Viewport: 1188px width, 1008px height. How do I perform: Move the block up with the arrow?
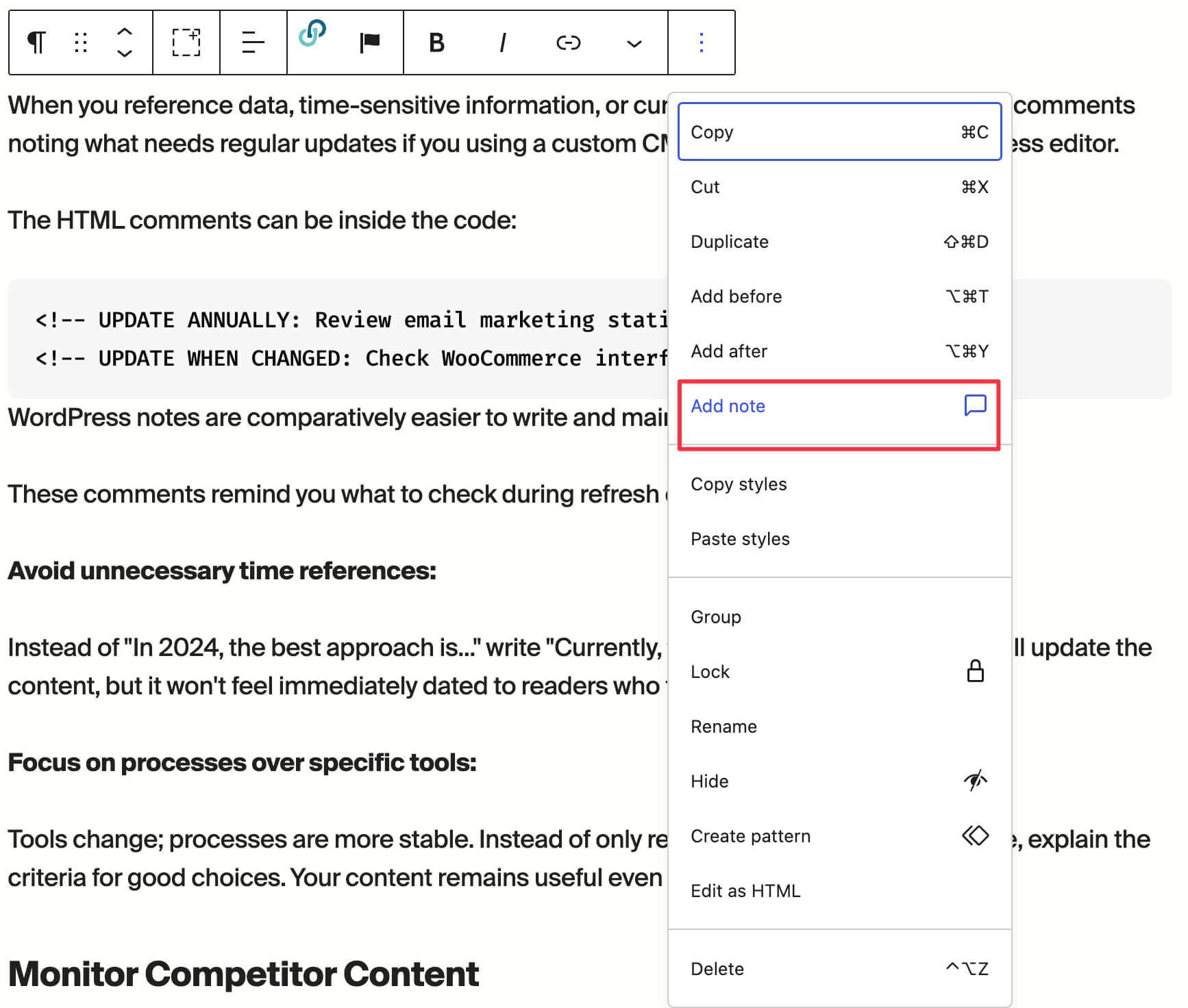pyautogui.click(x=125, y=31)
